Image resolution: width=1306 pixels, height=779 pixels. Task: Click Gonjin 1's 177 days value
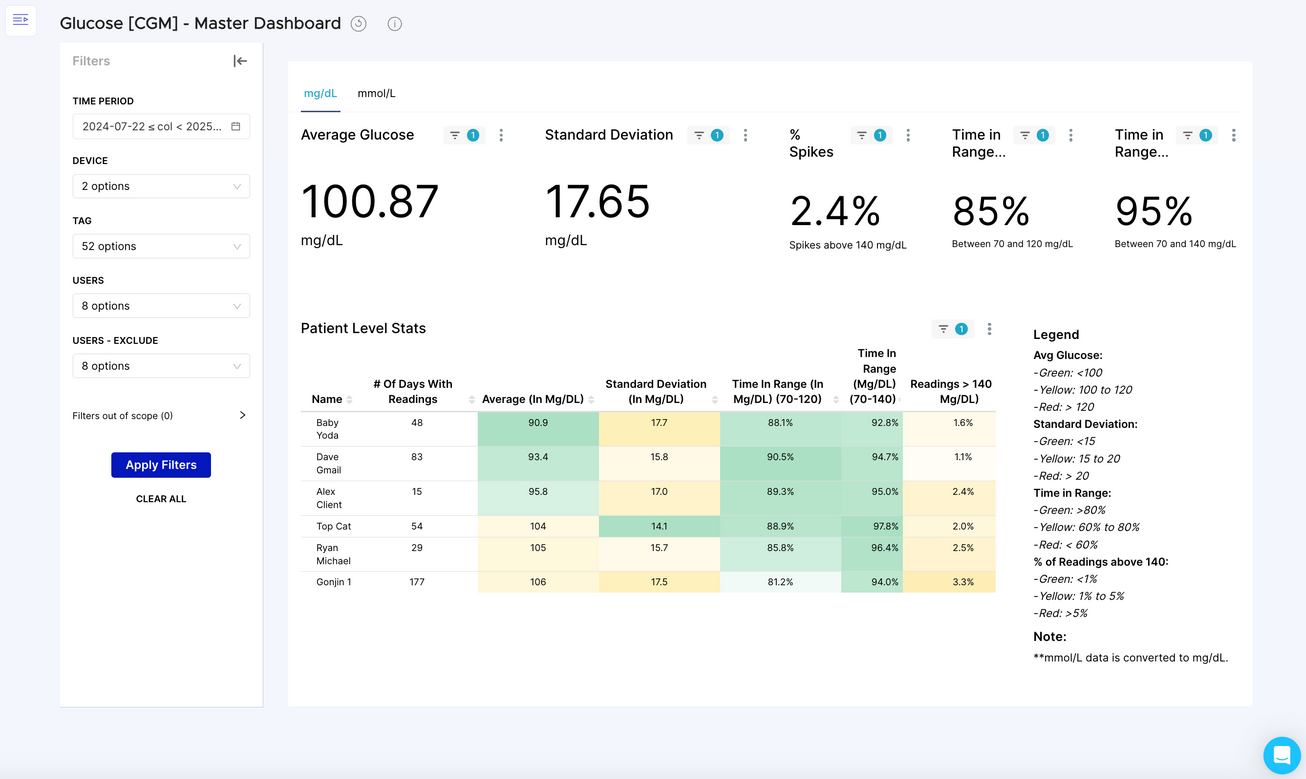pos(417,582)
